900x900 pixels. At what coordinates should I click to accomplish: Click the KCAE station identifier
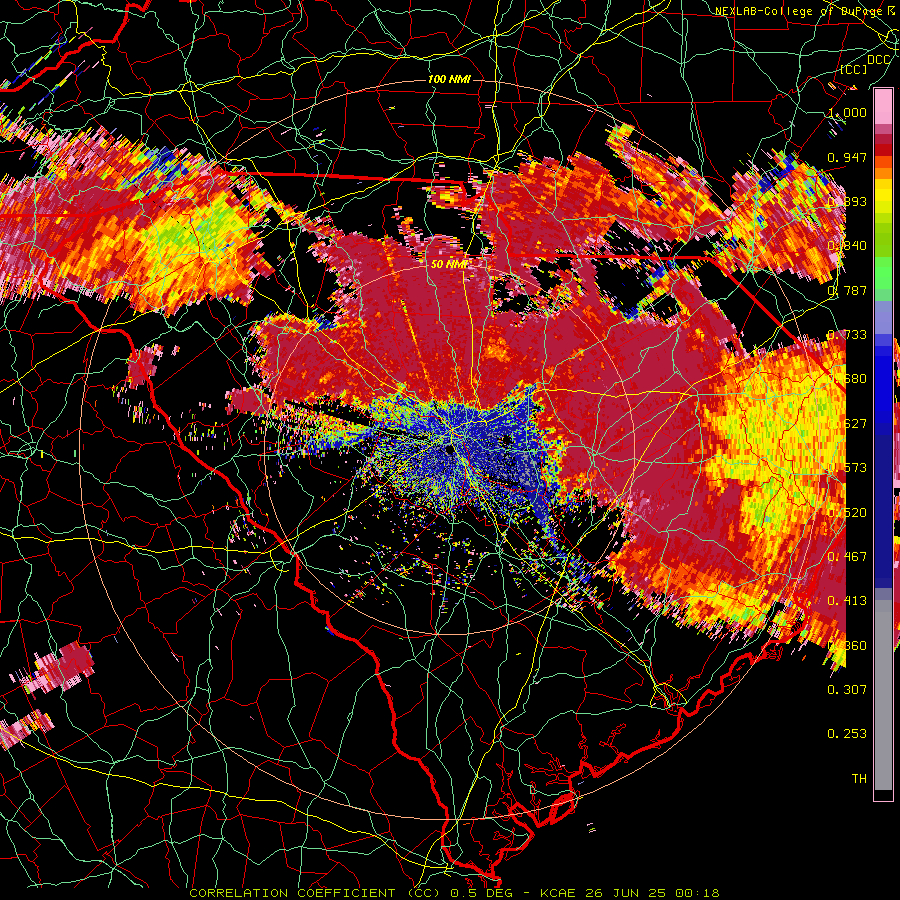[560, 893]
